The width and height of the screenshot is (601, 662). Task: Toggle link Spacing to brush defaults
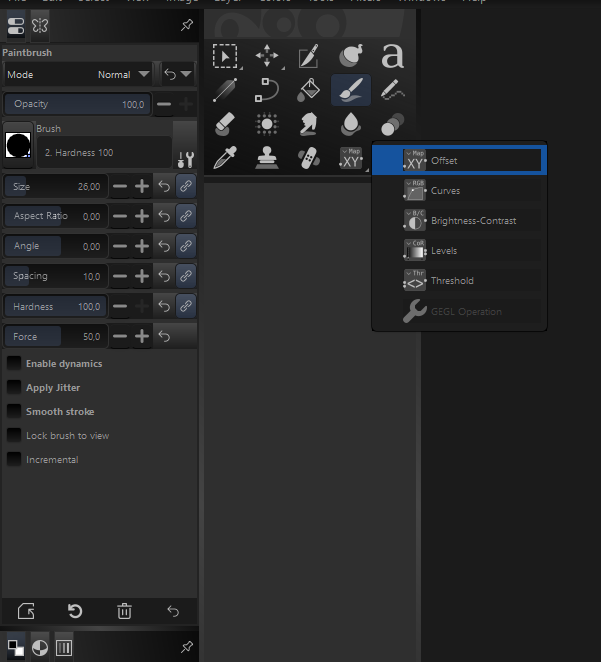pos(186,276)
